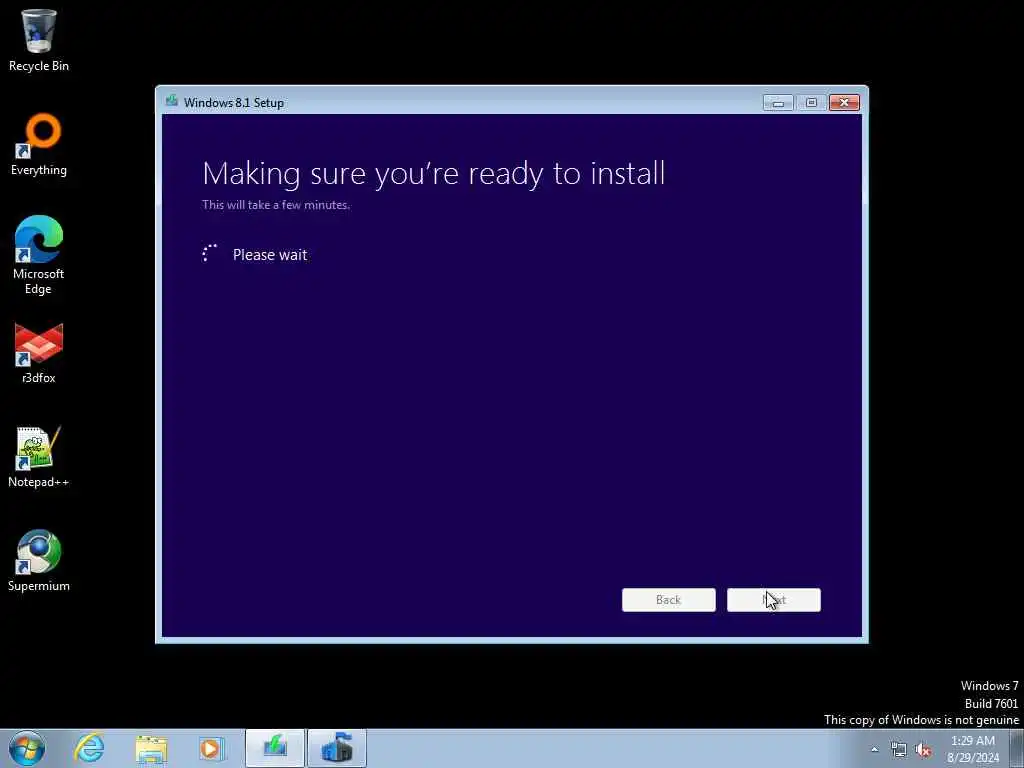Click the disabled Back button
Viewport: 1024px width, 768px height.
[x=669, y=600]
